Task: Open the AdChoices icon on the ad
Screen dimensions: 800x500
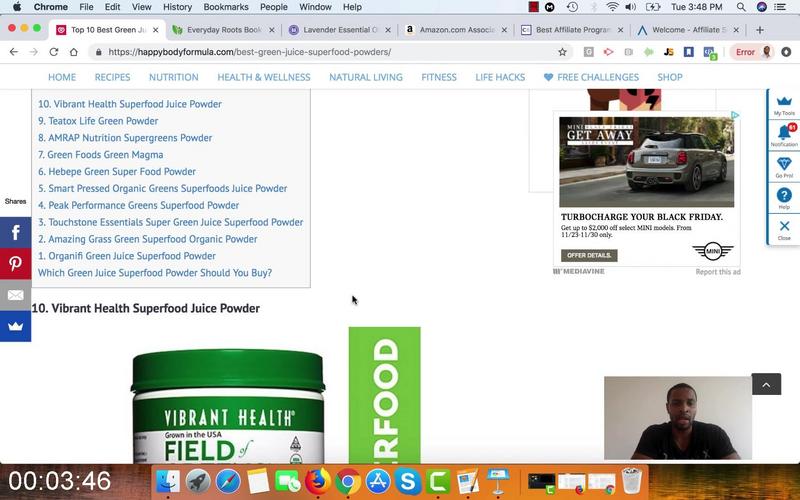Action: [735, 115]
